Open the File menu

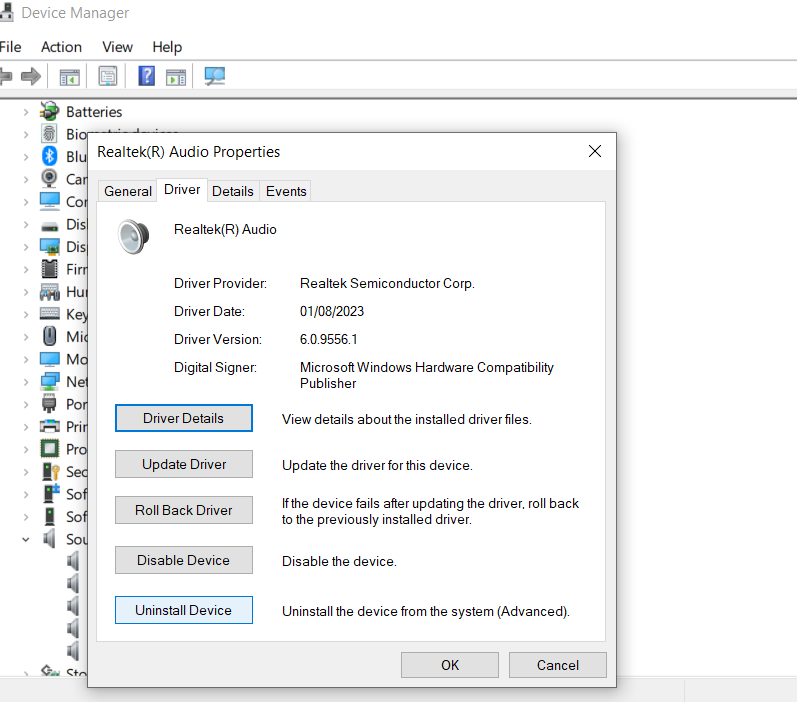pyautogui.click(x=10, y=47)
